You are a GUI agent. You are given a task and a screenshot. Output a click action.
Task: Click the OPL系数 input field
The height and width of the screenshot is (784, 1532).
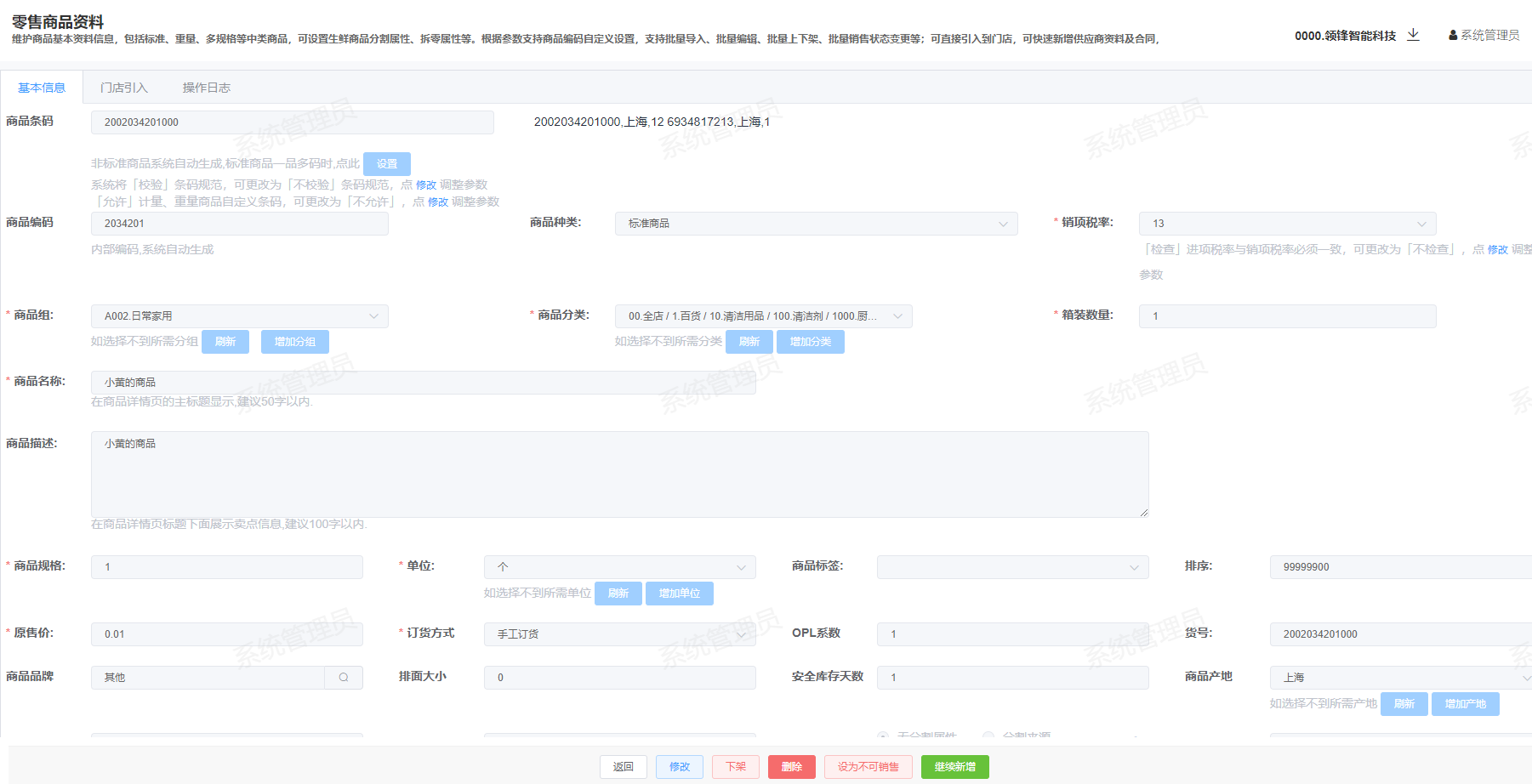[1013, 634]
